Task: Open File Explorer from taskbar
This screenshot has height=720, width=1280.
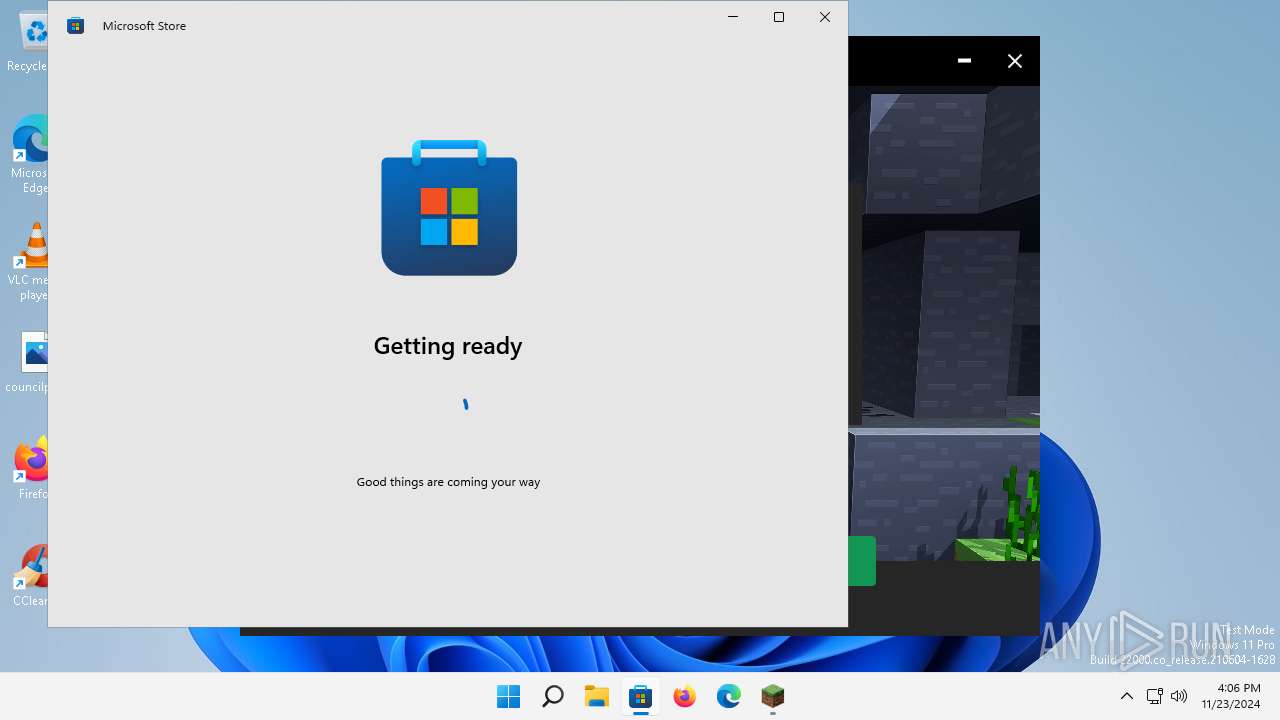Action: pos(596,696)
